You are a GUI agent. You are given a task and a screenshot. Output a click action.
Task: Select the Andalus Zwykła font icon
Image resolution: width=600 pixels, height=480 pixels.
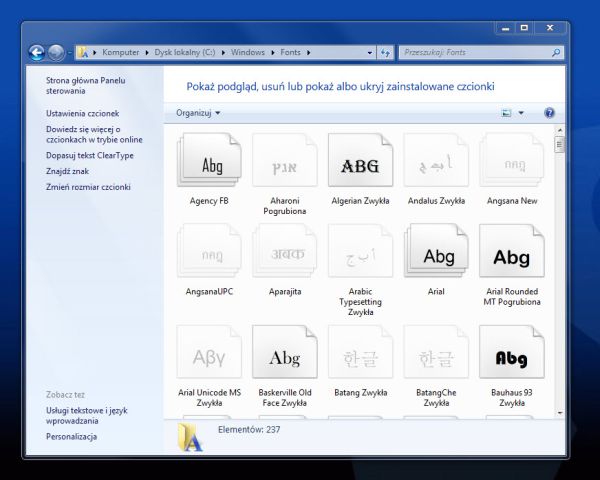click(x=436, y=160)
